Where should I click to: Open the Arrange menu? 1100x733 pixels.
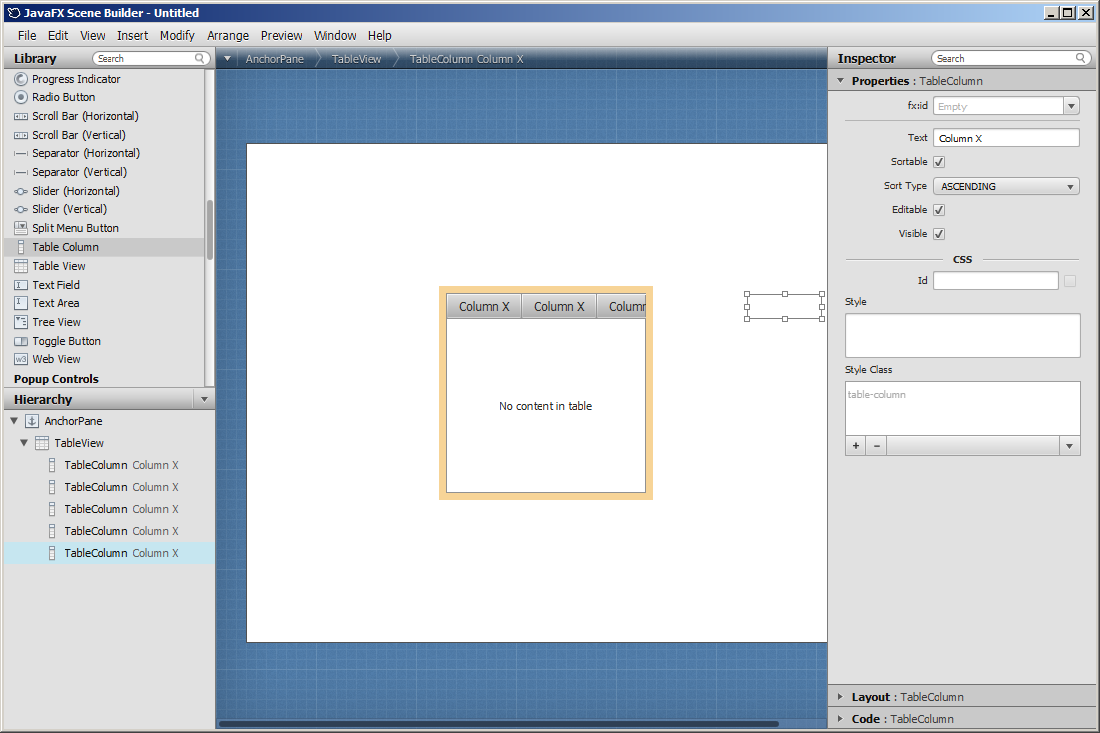tap(228, 35)
